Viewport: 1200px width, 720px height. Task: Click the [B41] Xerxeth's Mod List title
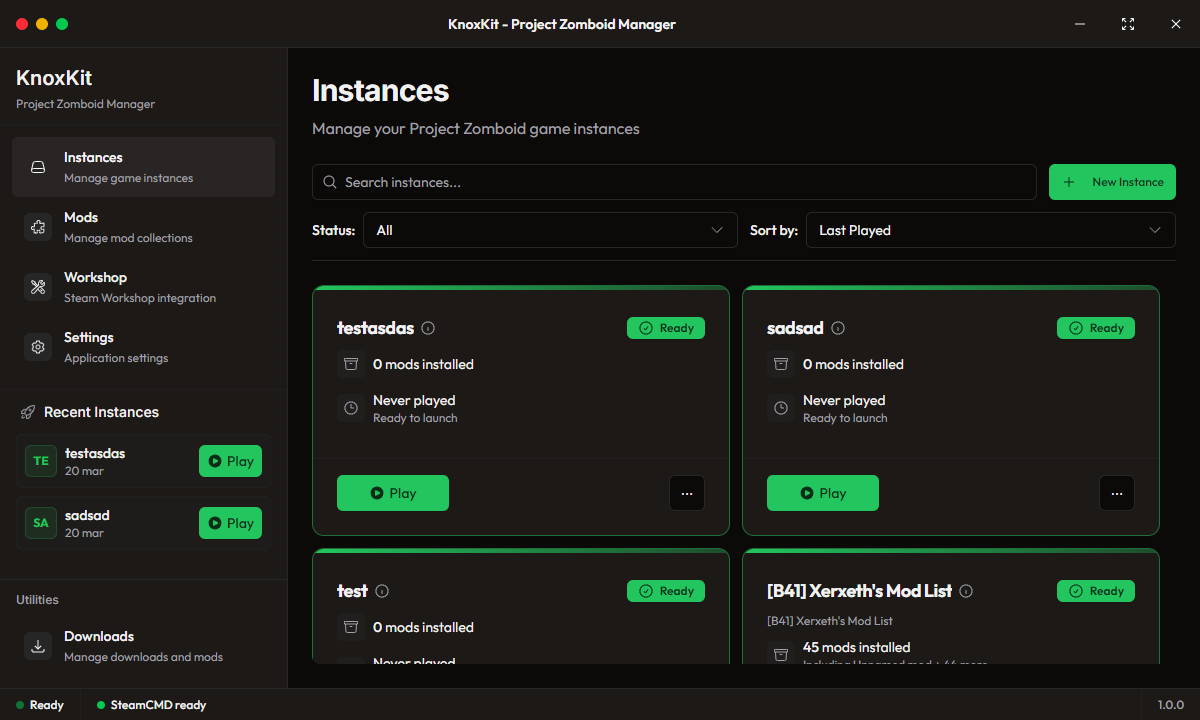[x=859, y=591]
